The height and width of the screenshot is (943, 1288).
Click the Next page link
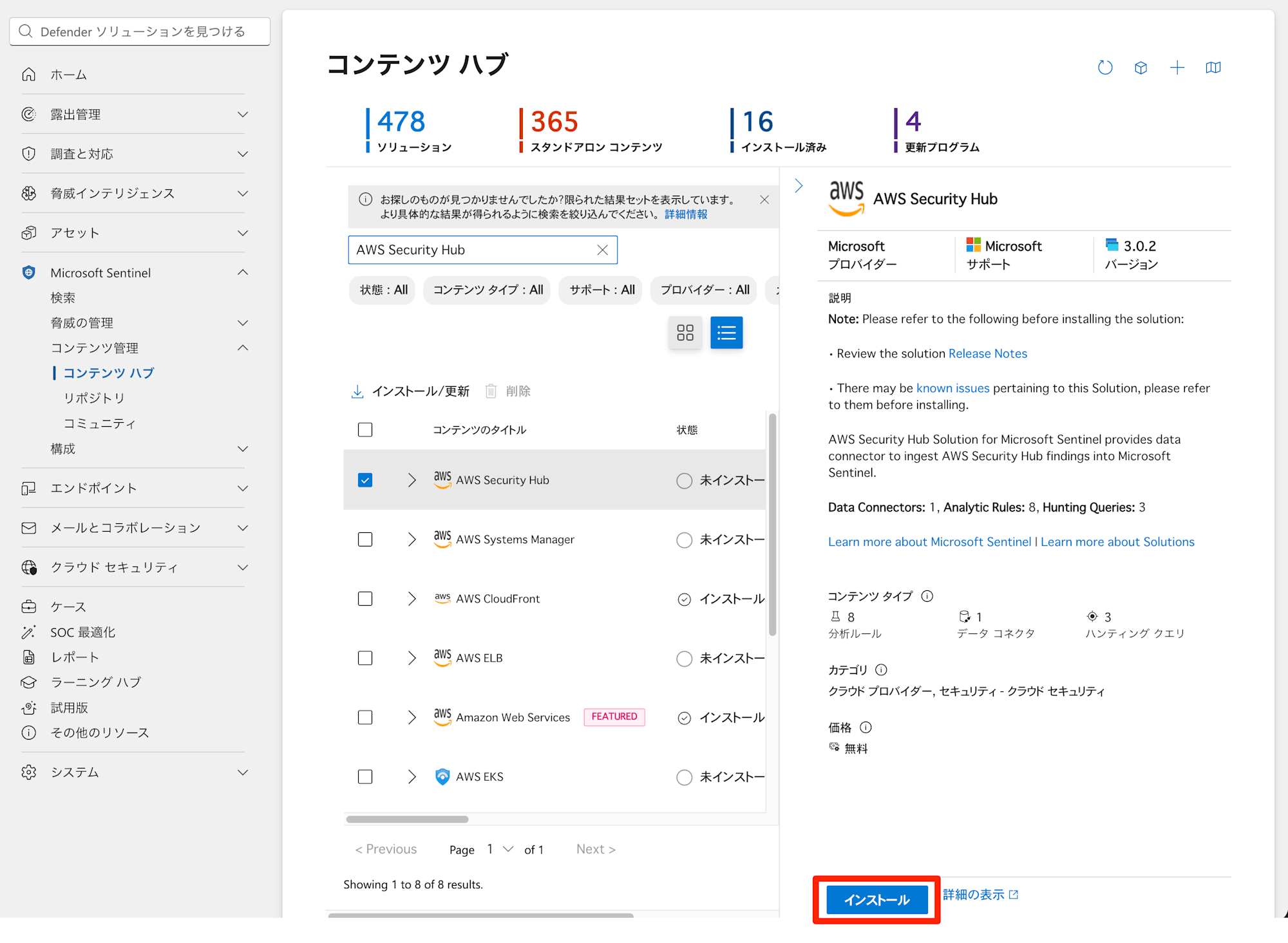pos(596,849)
